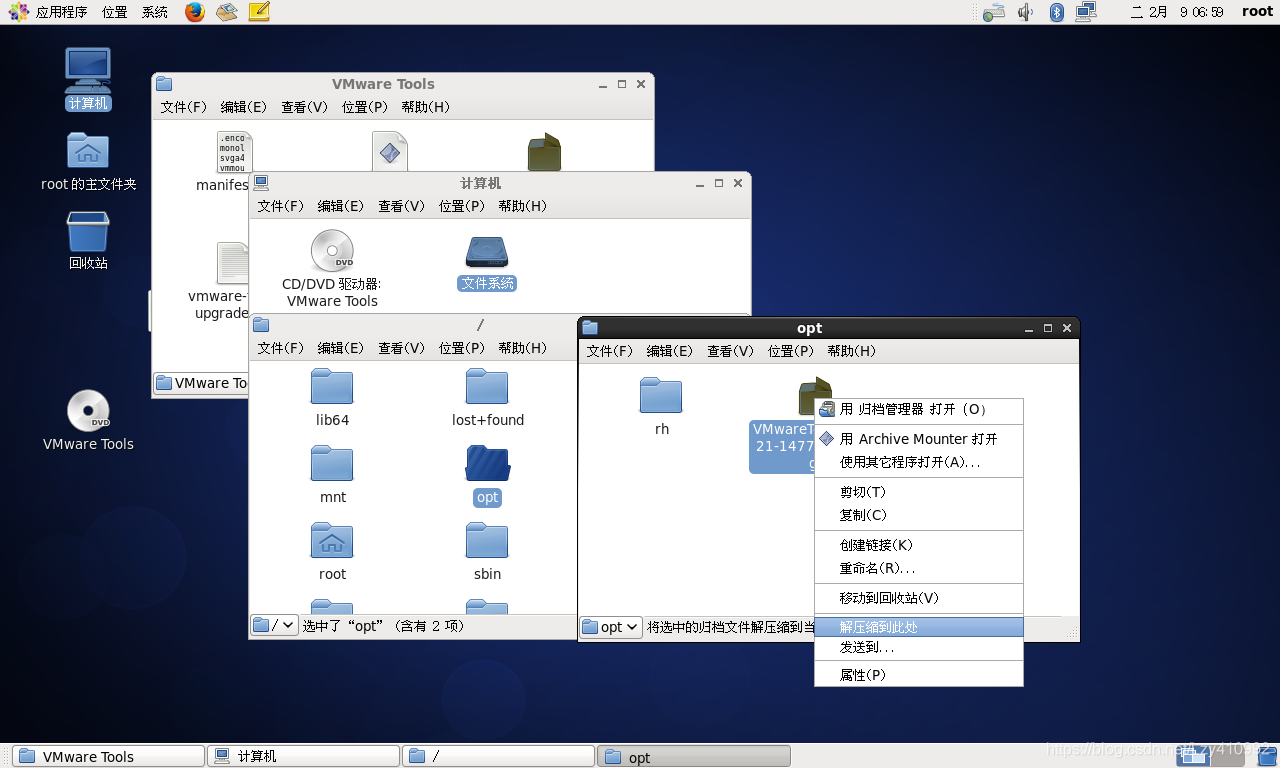Open 编辑(E) menu in opt window

(670, 351)
